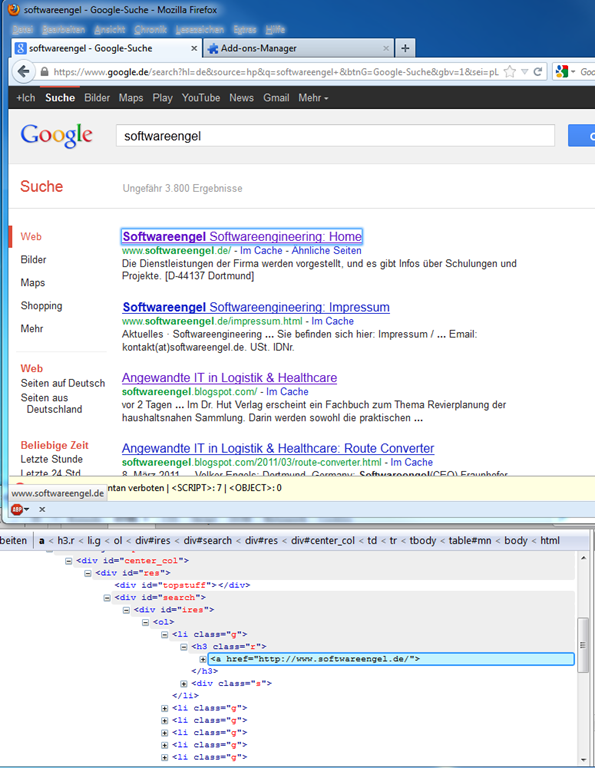Open the URL history dropdown arrow
The image size is (595, 768).
524,72
